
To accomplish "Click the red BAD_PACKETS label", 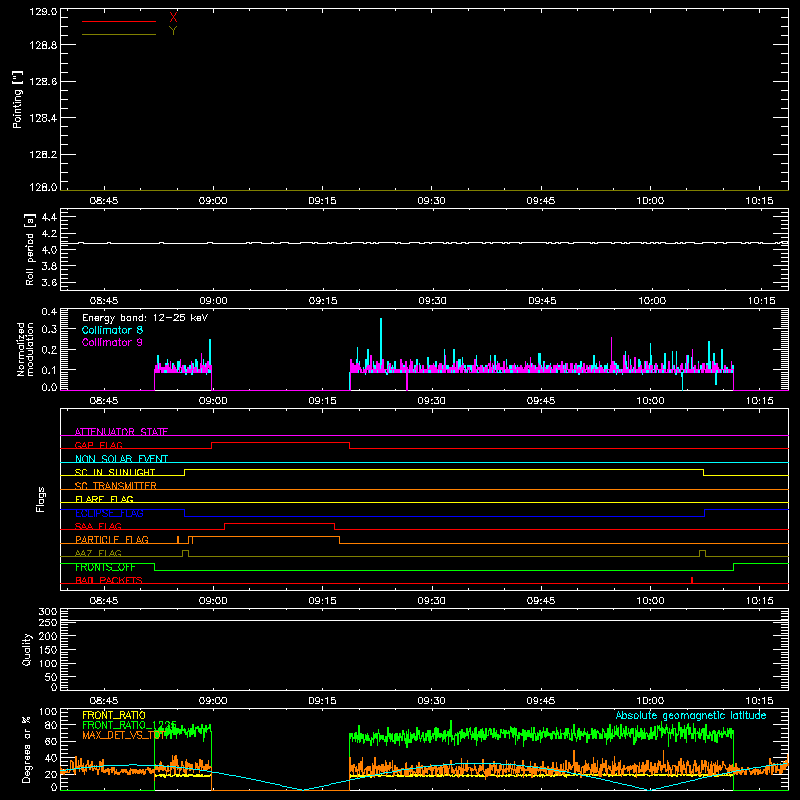I will click(x=109, y=580).
